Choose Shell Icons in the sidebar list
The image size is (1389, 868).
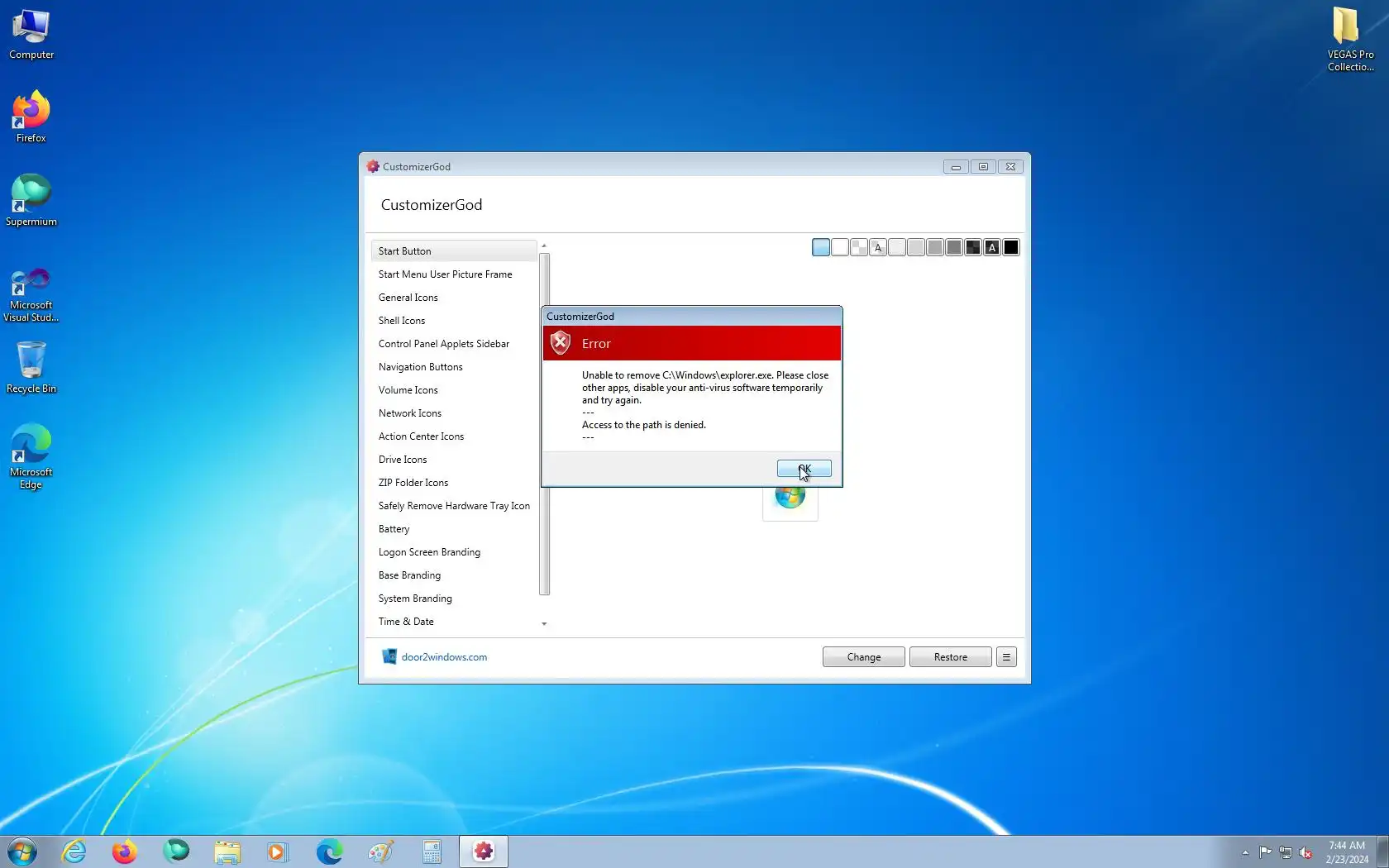pyautogui.click(x=454, y=321)
